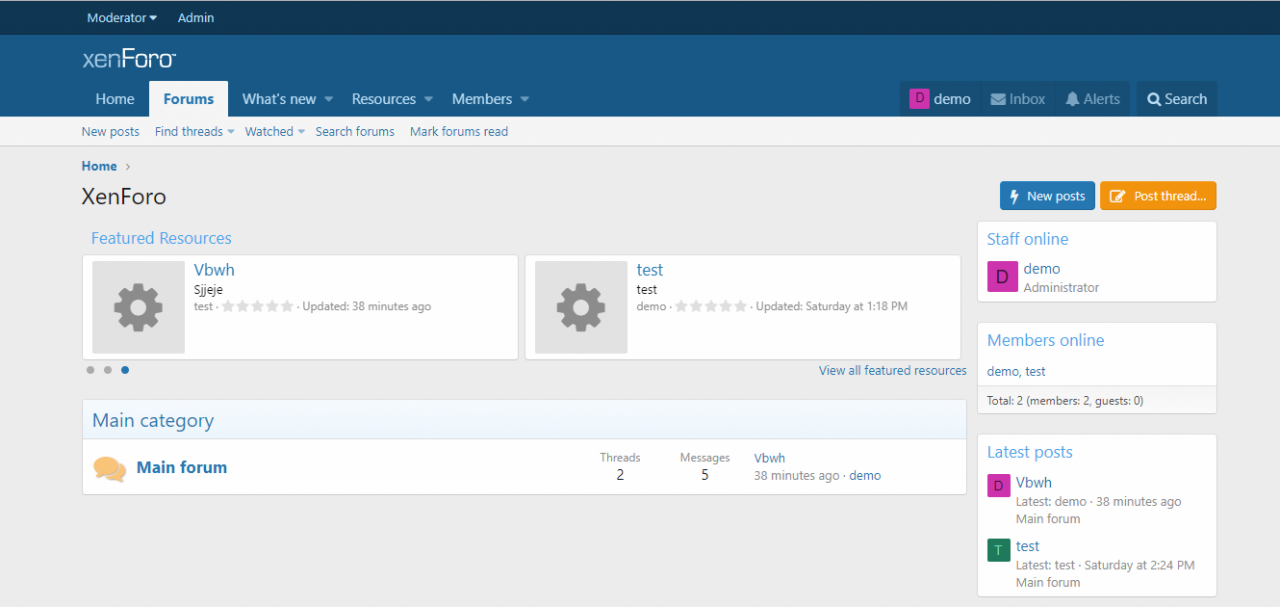Open the Members navigation tab
The width and height of the screenshot is (1280, 607).
(x=482, y=99)
